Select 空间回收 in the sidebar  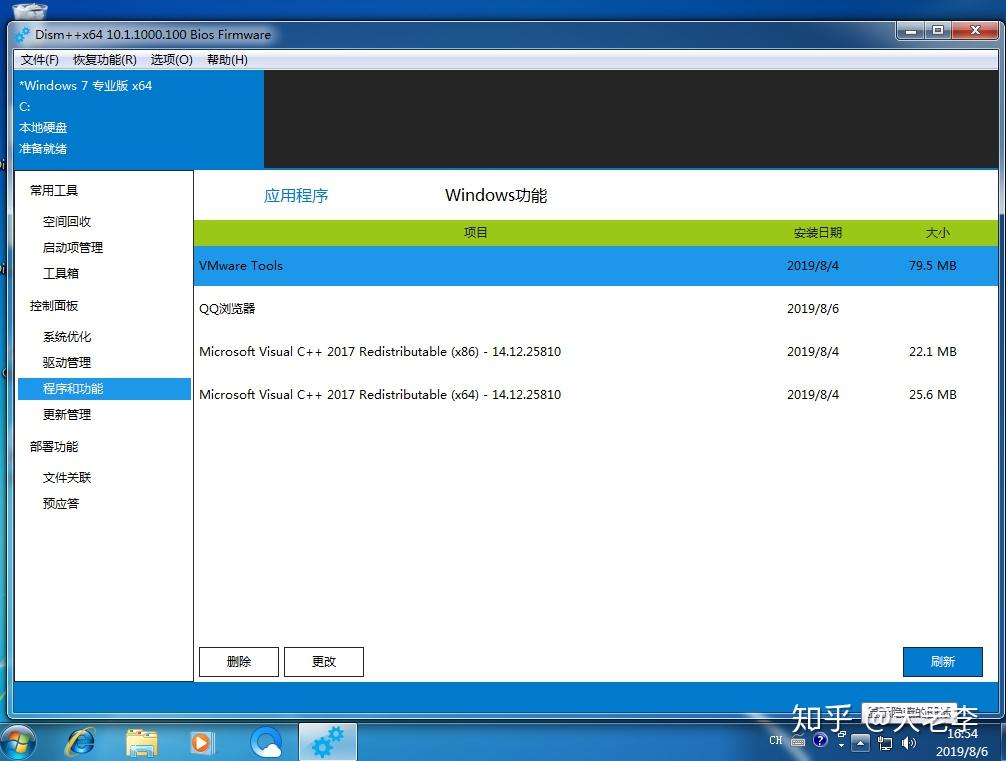[x=67, y=221]
